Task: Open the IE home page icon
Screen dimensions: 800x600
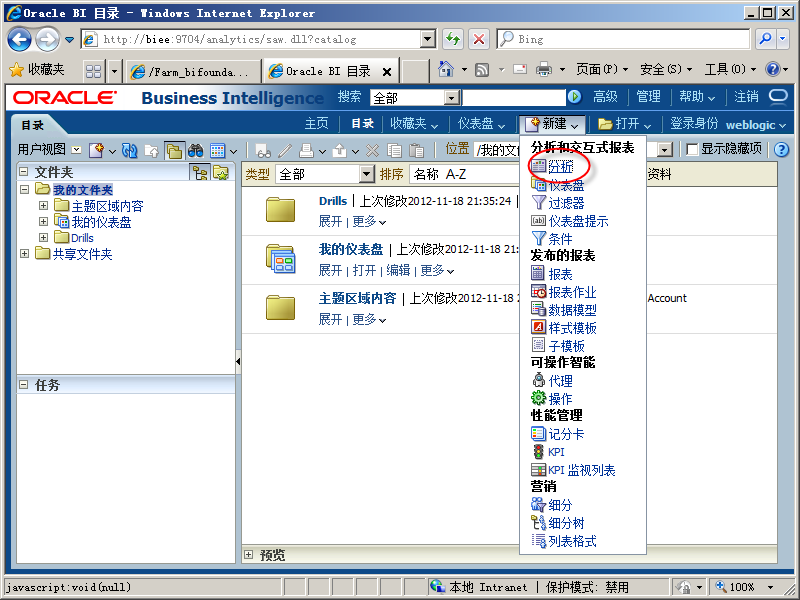Action: 446,69
